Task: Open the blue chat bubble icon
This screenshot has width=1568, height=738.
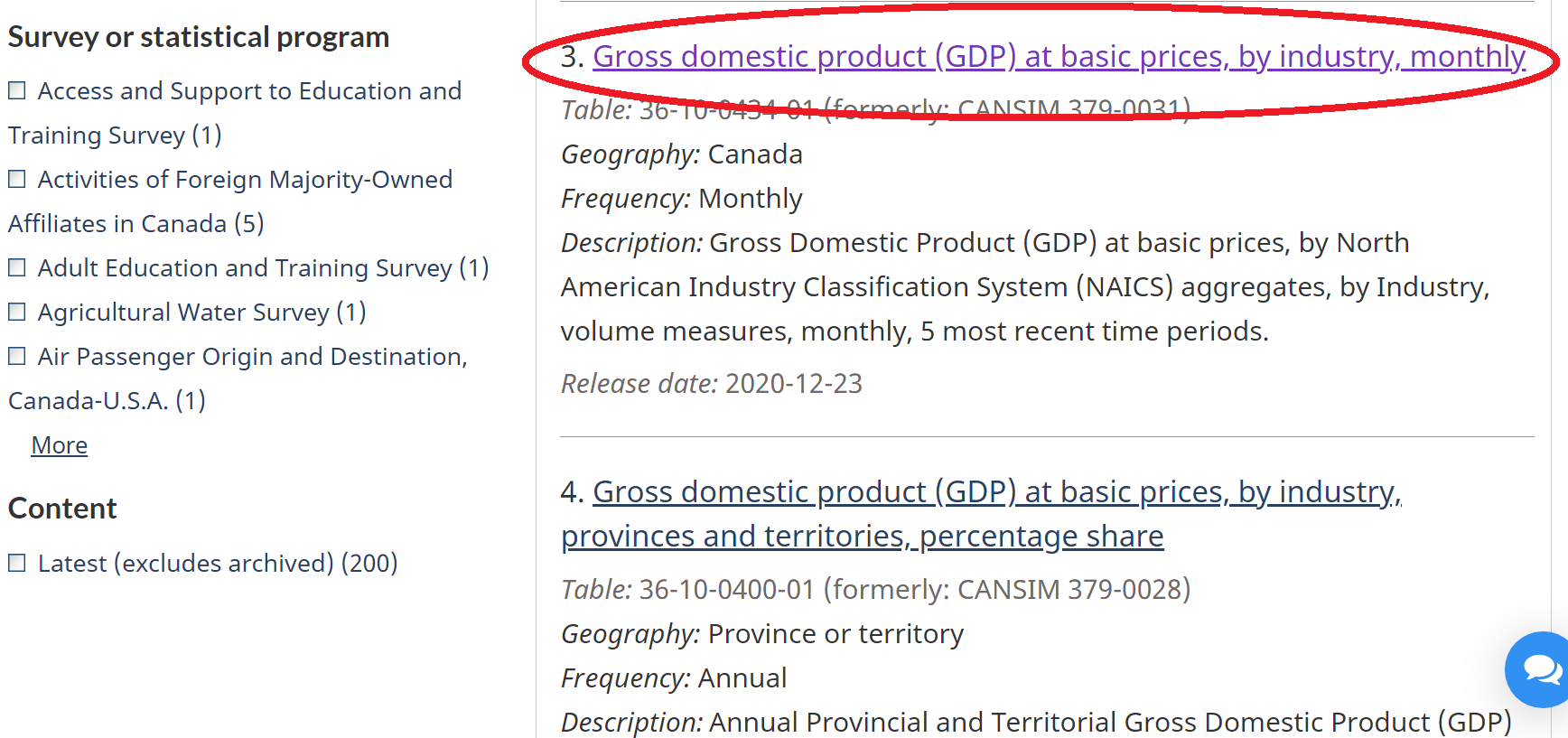Action: 1541,669
